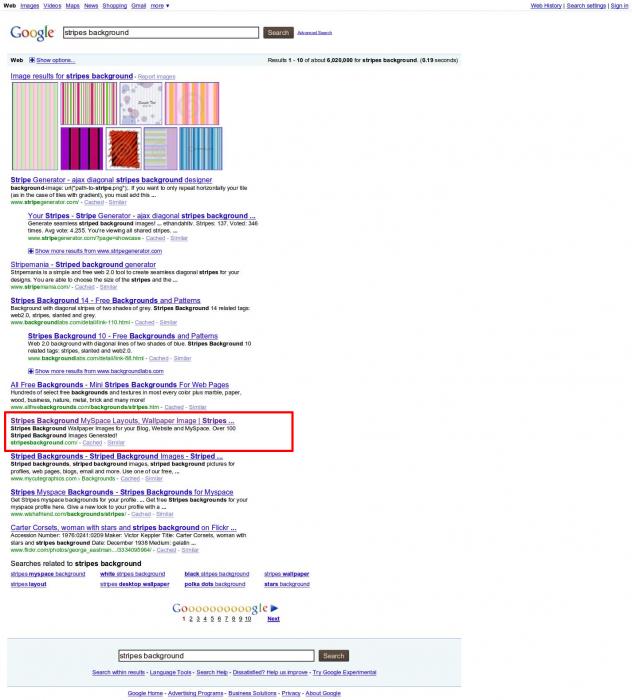This screenshot has width=632, height=700.
Task: Click the top Search button
Action: [278, 33]
